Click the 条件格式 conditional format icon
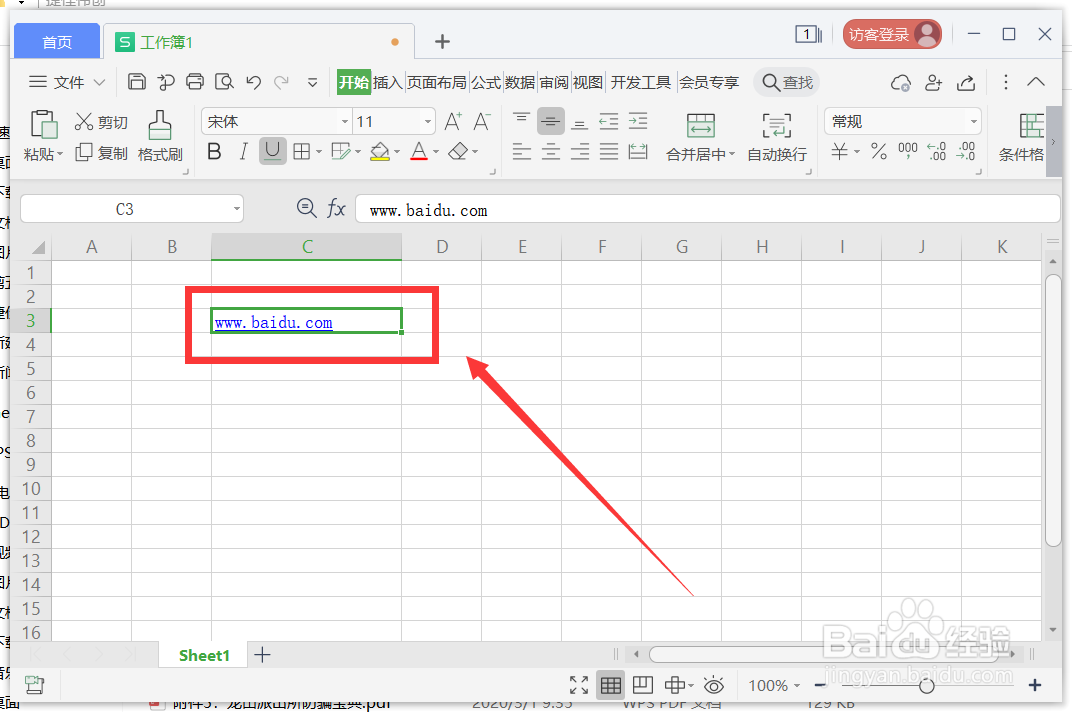This screenshot has width=1072, height=712. [x=1031, y=126]
